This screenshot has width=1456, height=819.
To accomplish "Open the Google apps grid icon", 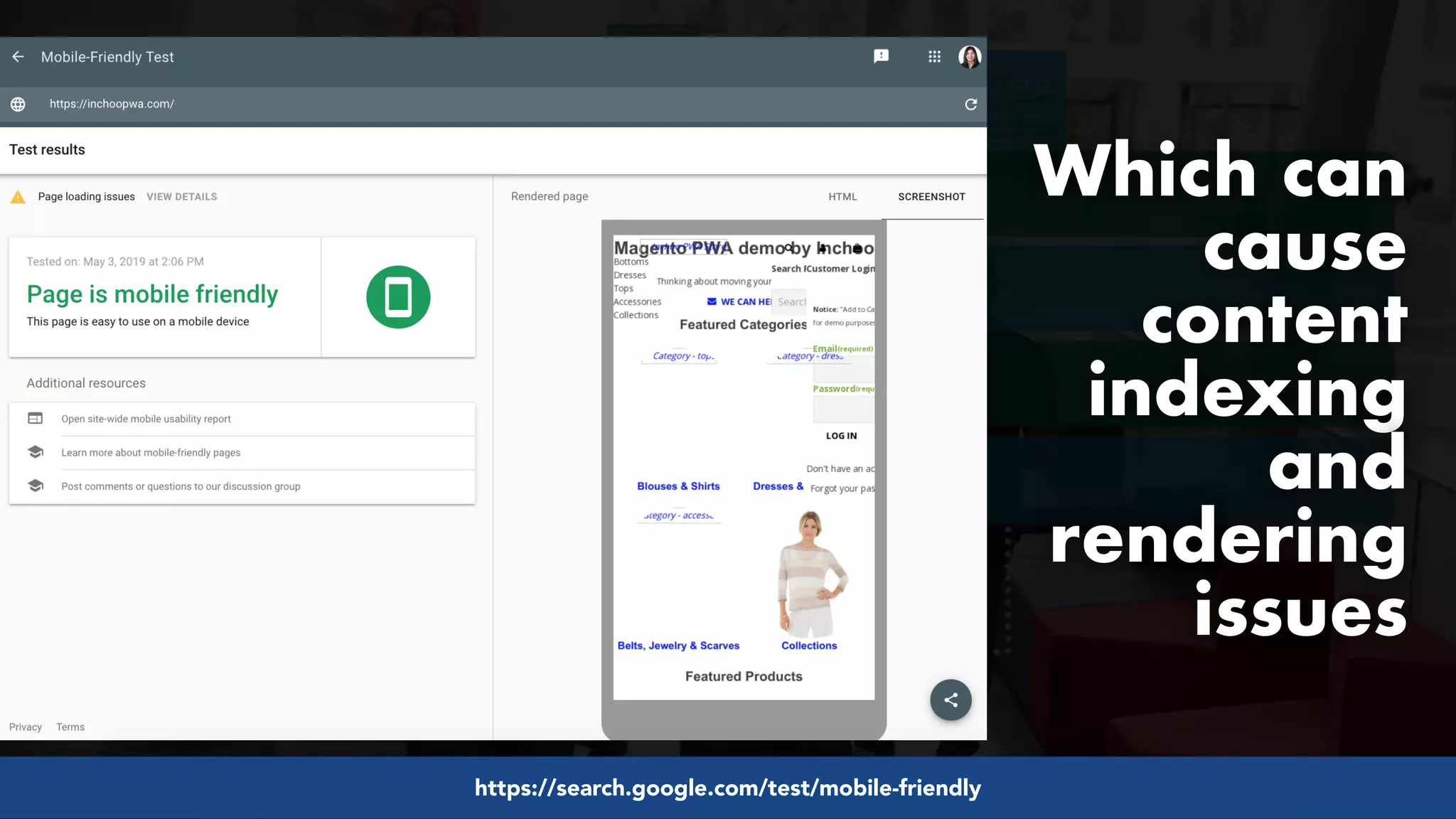I will click(x=934, y=56).
